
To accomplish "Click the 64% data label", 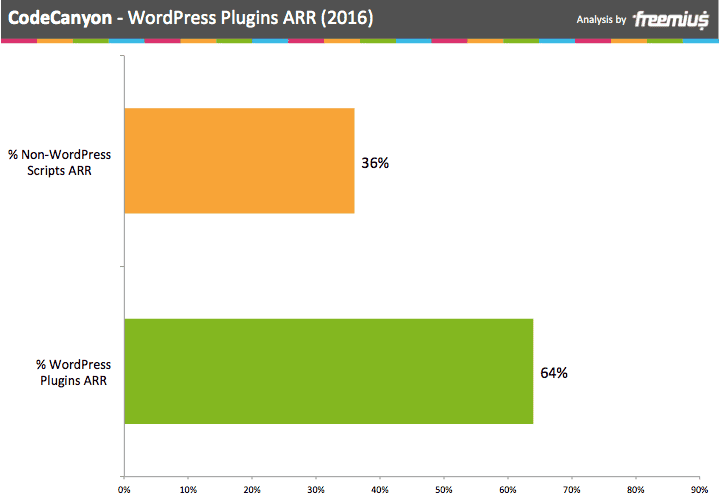I will pyautogui.click(x=554, y=373).
